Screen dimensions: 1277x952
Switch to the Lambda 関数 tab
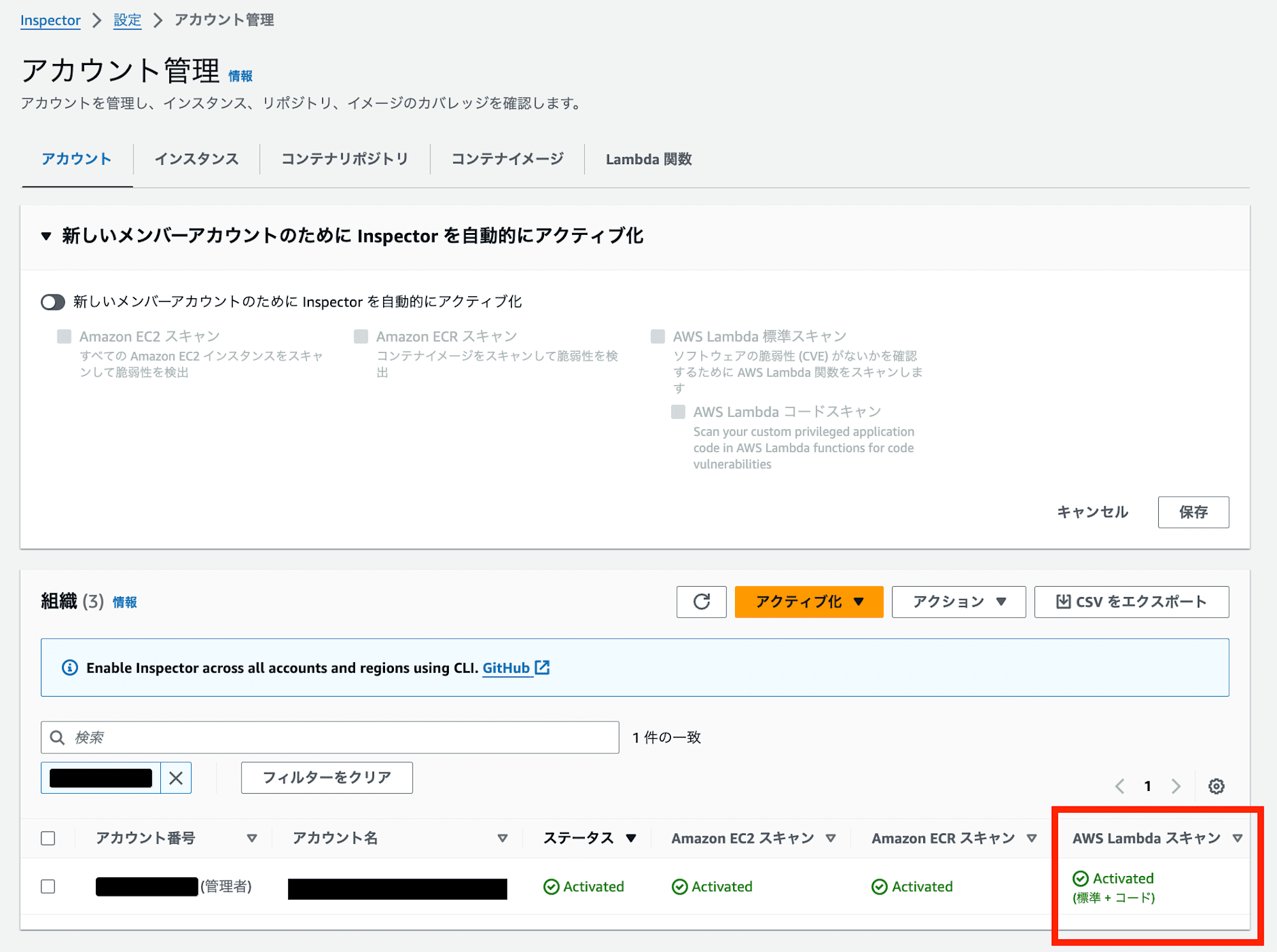[x=649, y=159]
